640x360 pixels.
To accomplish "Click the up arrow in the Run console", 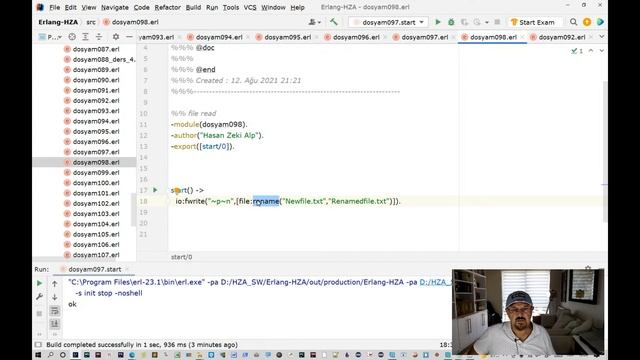I will 54,283.
